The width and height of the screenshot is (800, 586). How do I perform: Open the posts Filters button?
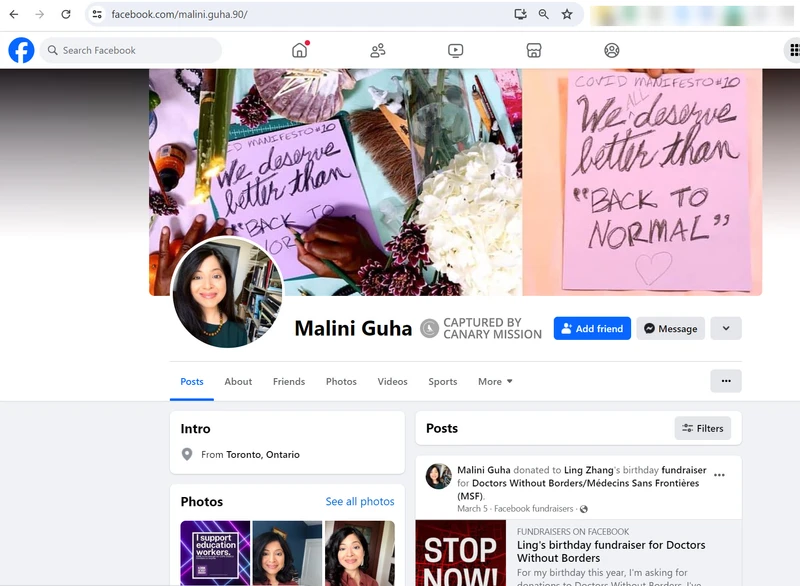pyautogui.click(x=703, y=428)
